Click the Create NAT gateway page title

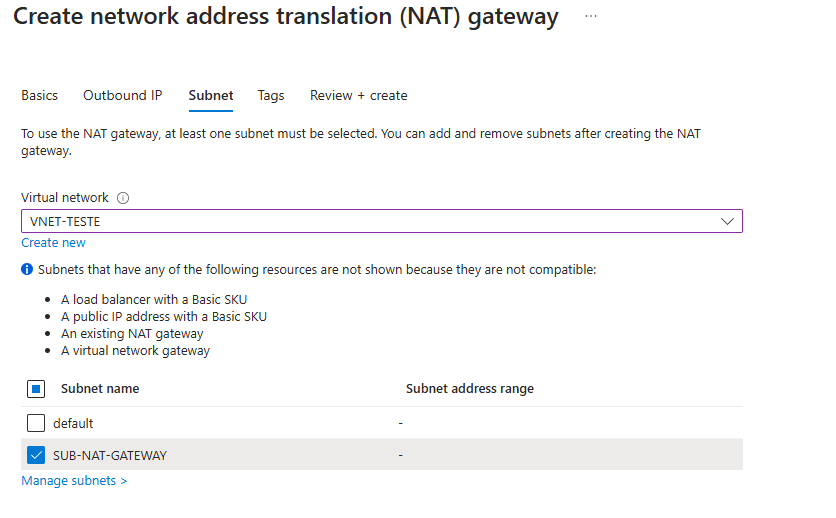pyautogui.click(x=285, y=18)
